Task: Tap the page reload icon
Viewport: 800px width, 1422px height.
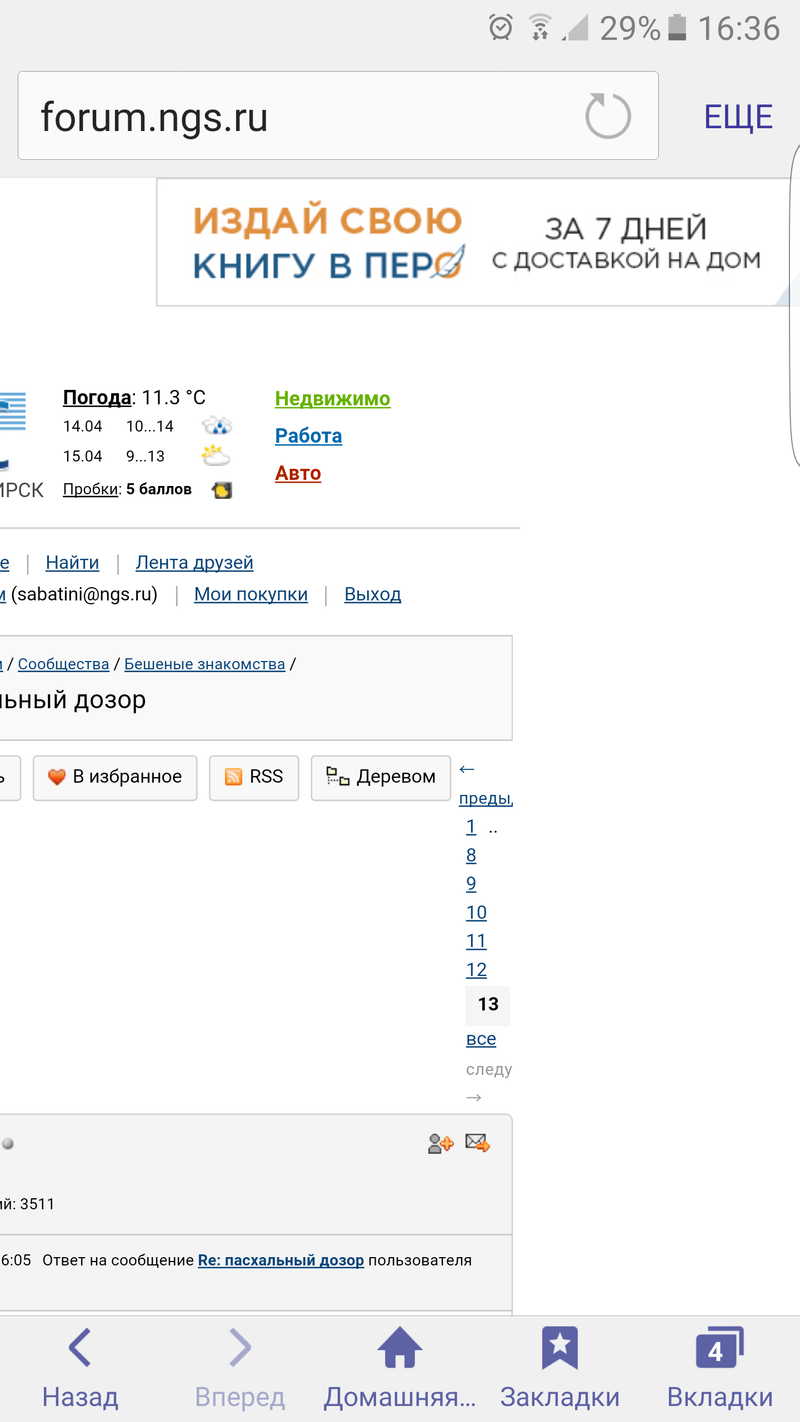Action: [608, 116]
